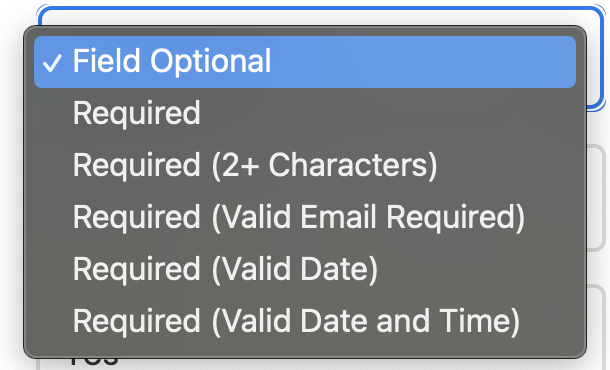Viewport: 610px width, 370px height.
Task: Click the blue focus ring's top-right corner
Action: coord(598,12)
